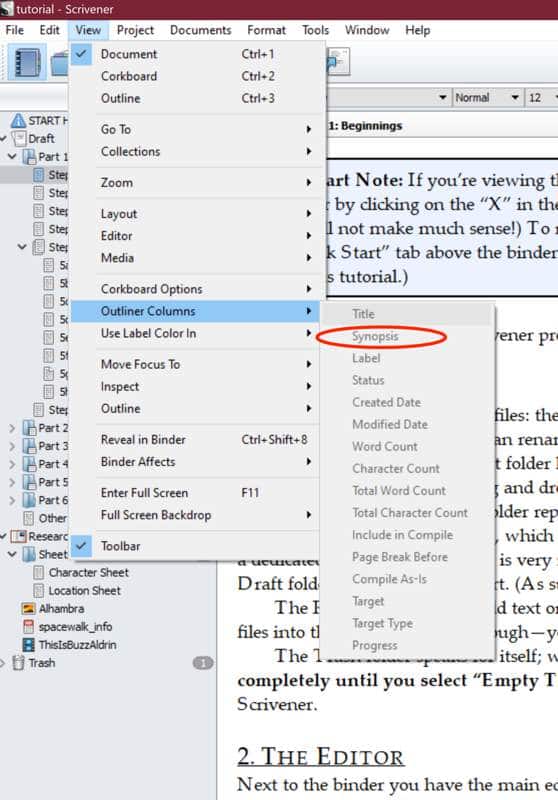Select the Trash row in binder
Image resolution: width=558 pixels, height=800 pixels.
[x=108, y=663]
